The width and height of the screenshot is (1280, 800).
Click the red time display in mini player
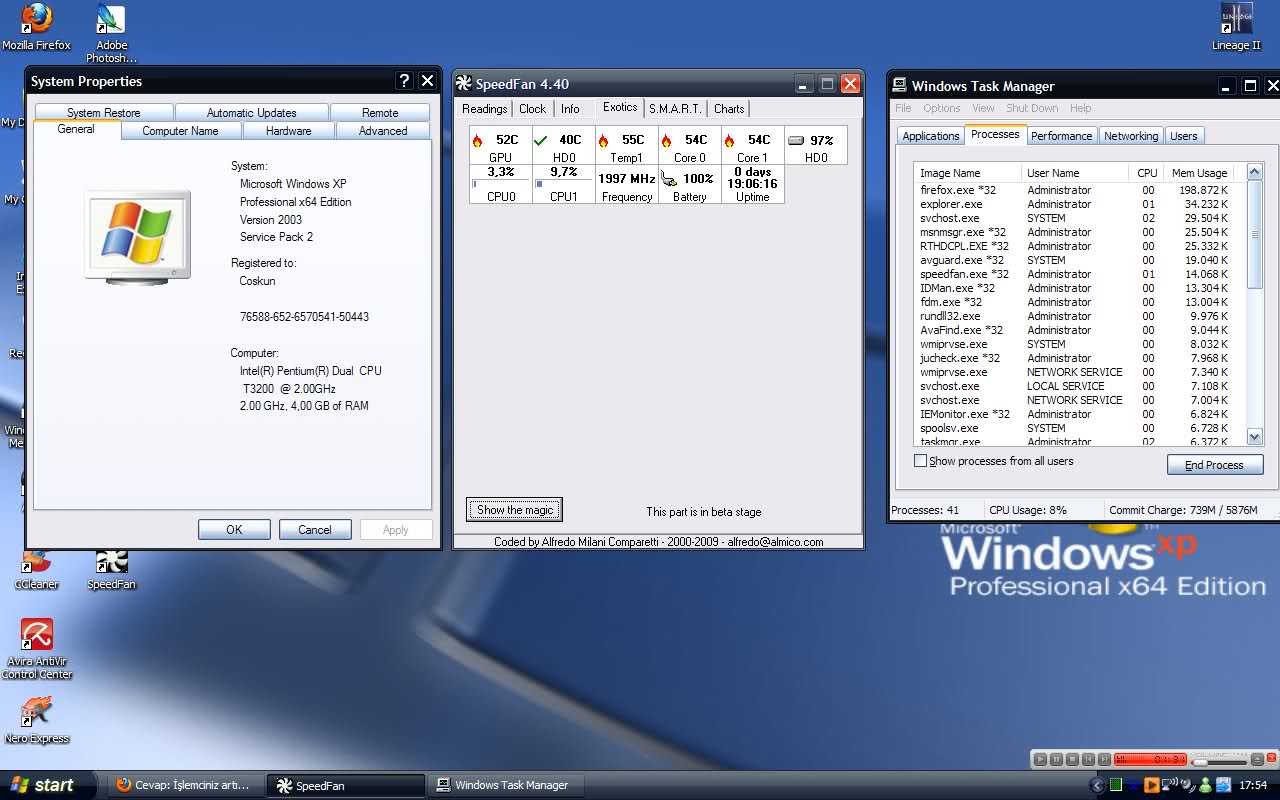pos(1150,759)
